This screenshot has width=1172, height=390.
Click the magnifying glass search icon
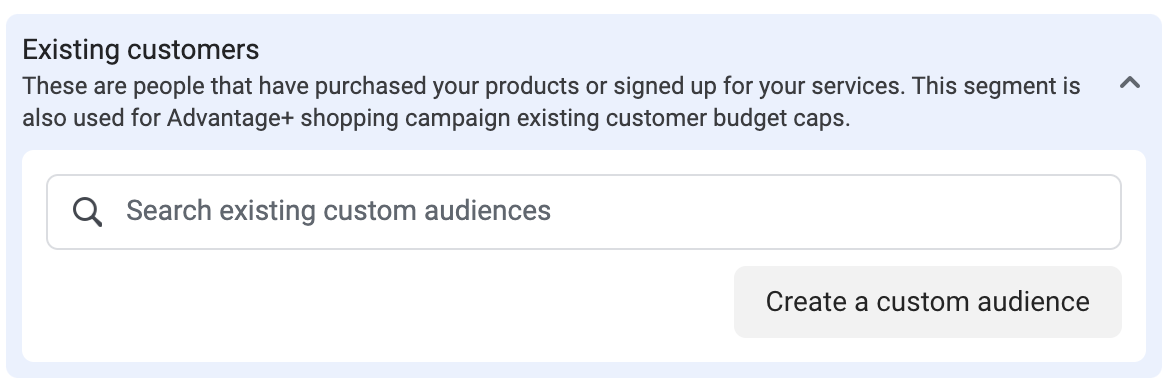[x=87, y=212]
